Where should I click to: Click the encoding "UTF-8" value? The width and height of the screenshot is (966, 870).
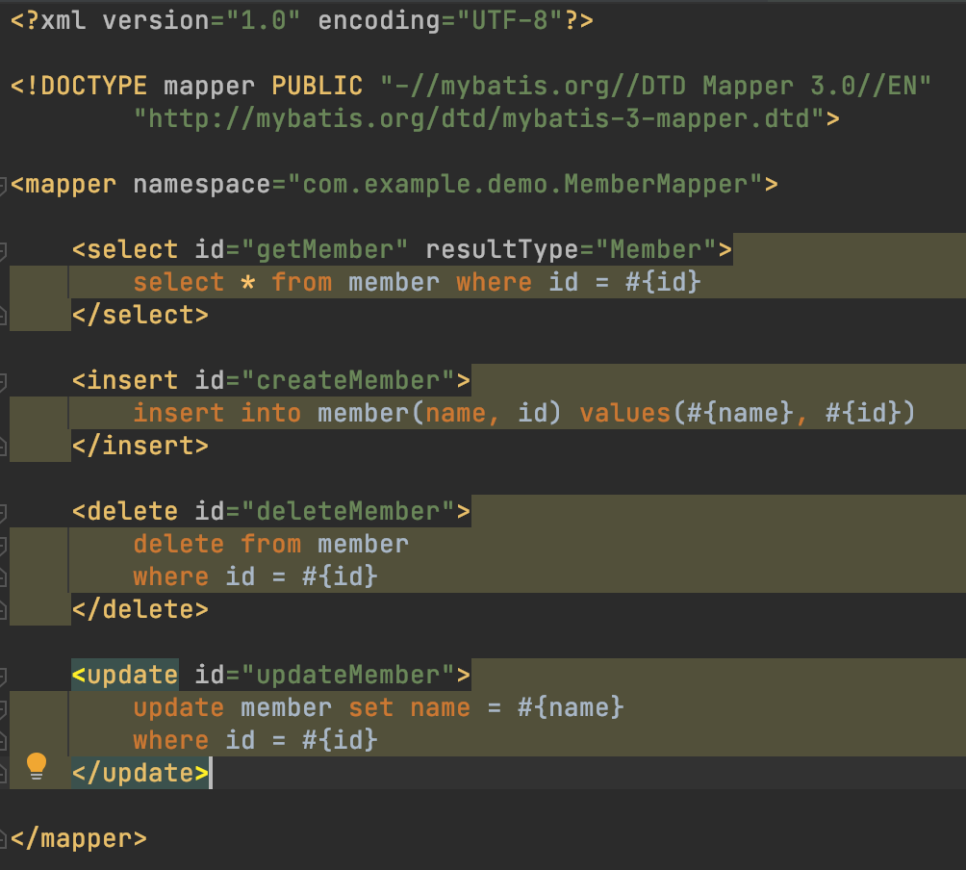tap(509, 21)
